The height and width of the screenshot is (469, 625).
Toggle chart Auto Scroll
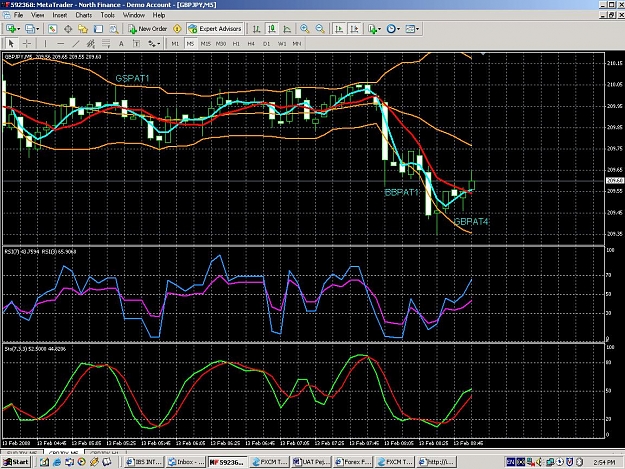[339, 29]
